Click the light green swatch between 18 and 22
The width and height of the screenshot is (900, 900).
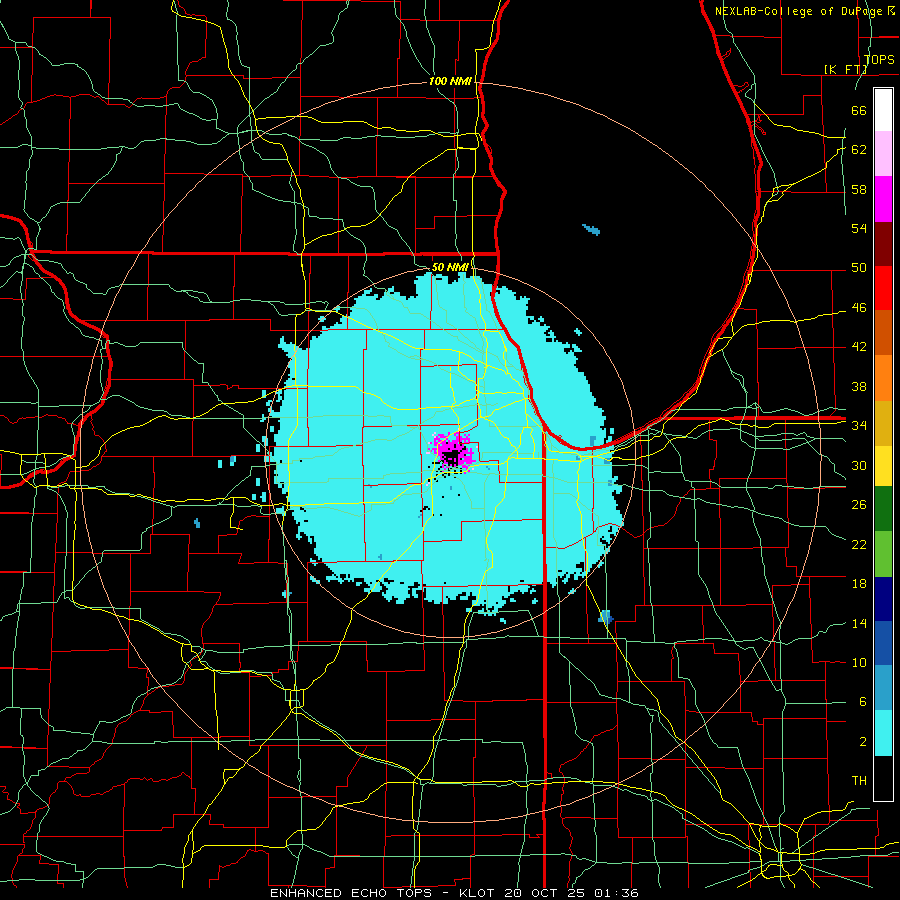(x=883, y=554)
